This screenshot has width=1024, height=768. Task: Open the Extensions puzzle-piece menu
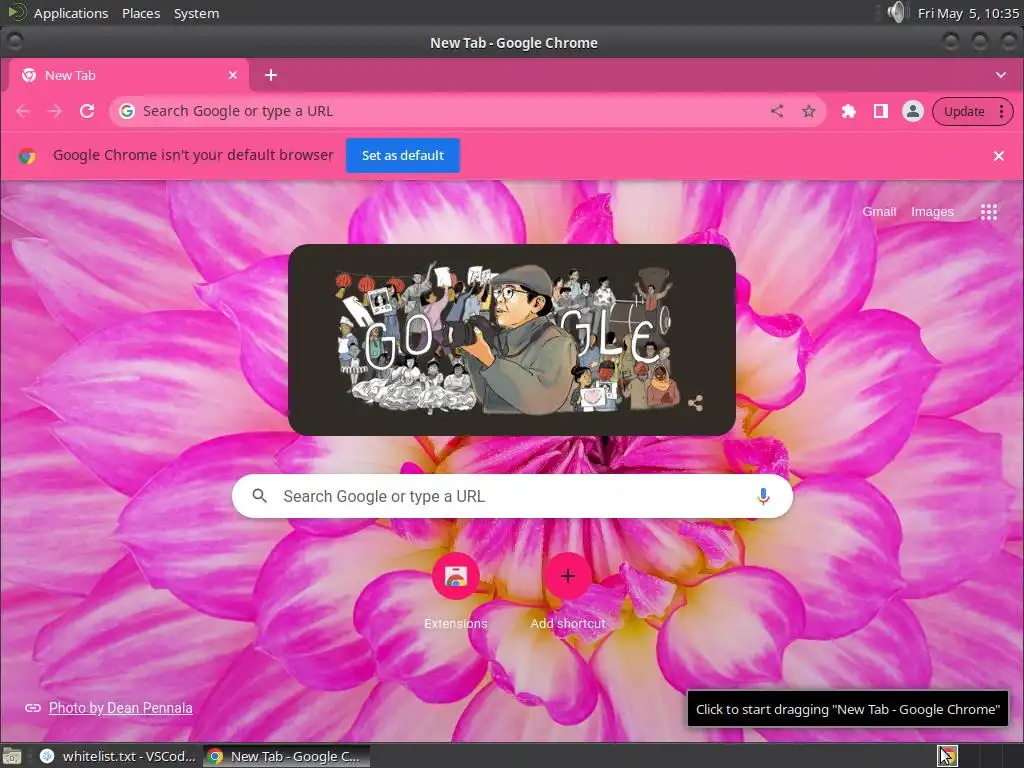point(848,111)
